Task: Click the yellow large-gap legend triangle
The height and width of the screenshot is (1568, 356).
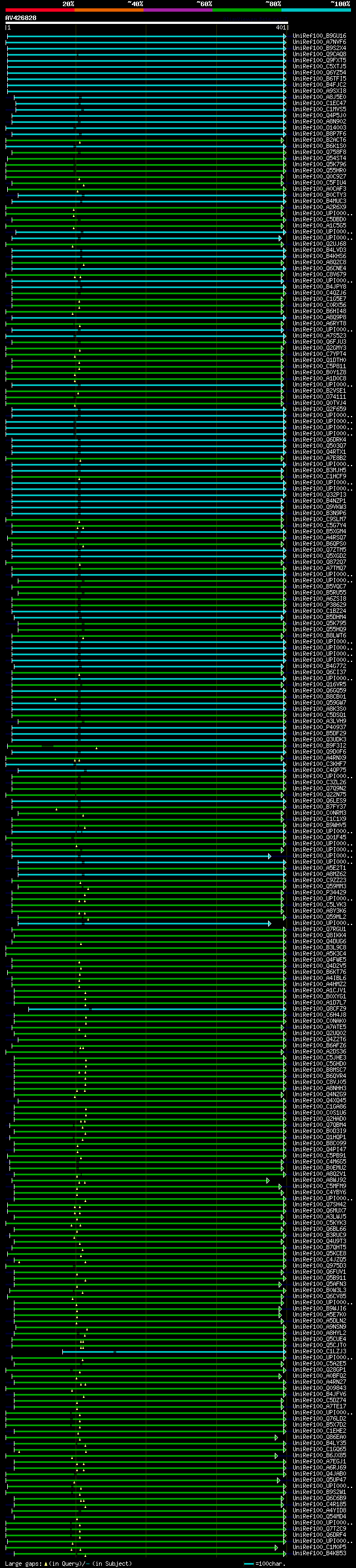Action: tap(46, 1563)
